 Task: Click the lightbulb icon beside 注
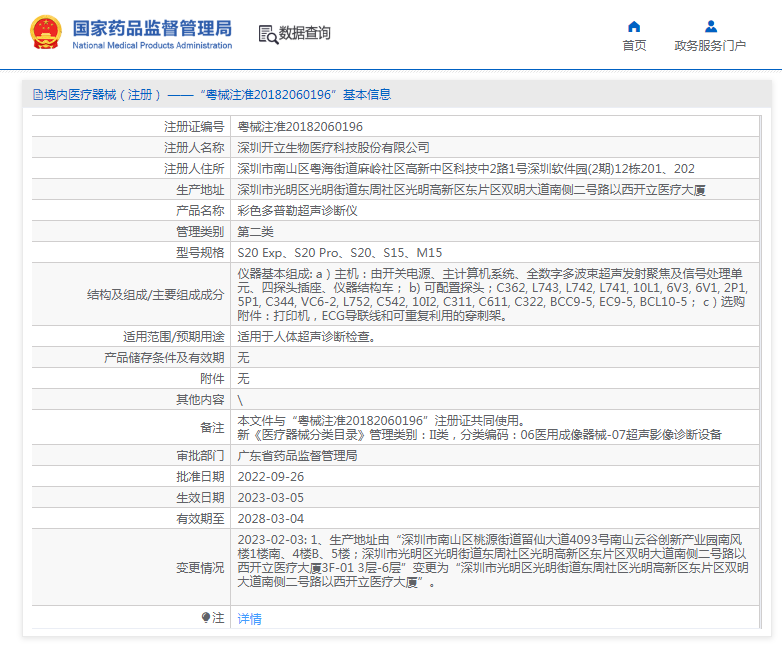206,618
